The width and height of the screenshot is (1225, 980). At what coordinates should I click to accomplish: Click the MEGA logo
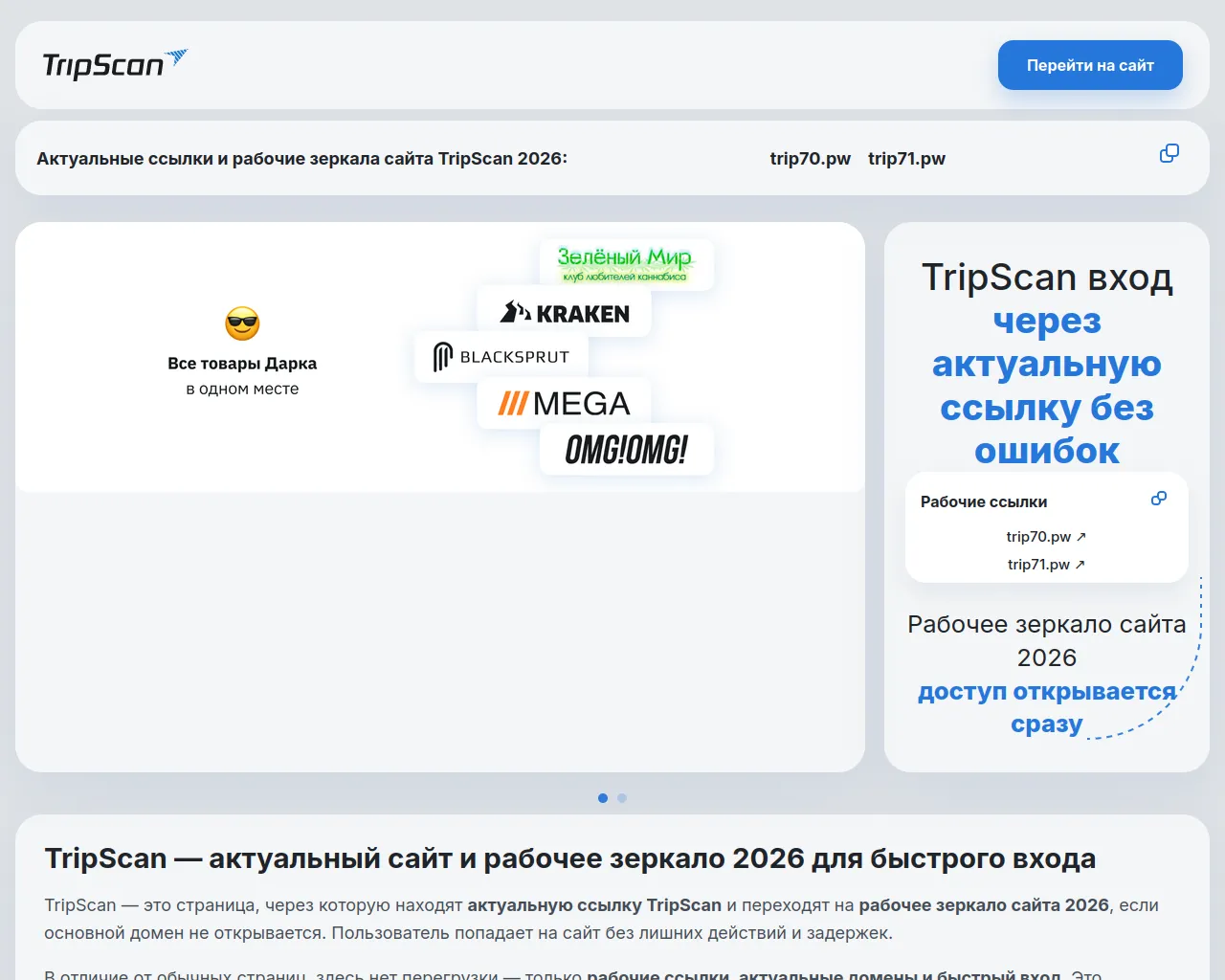click(564, 404)
